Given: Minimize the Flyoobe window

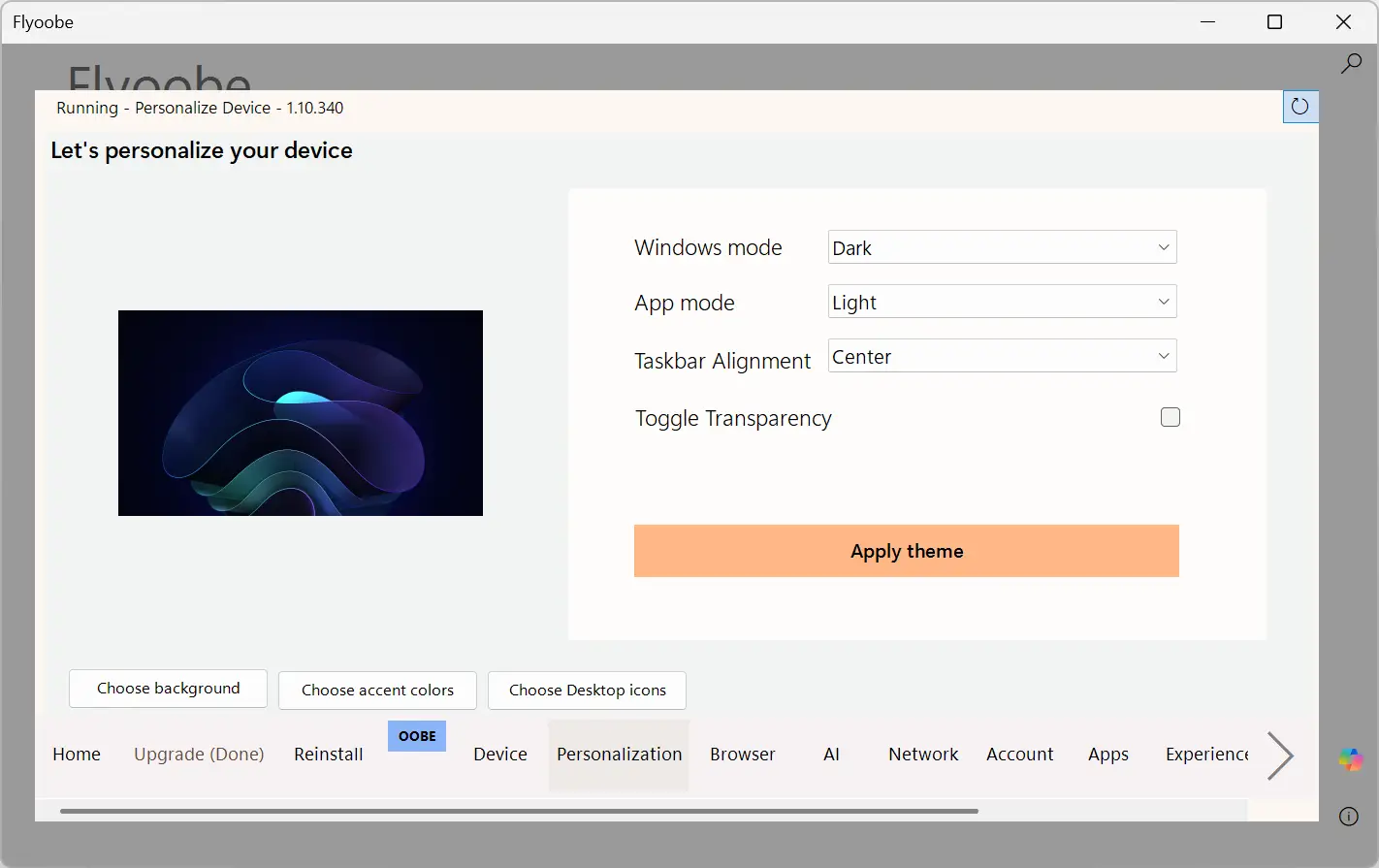Looking at the screenshot, I should [x=1207, y=21].
